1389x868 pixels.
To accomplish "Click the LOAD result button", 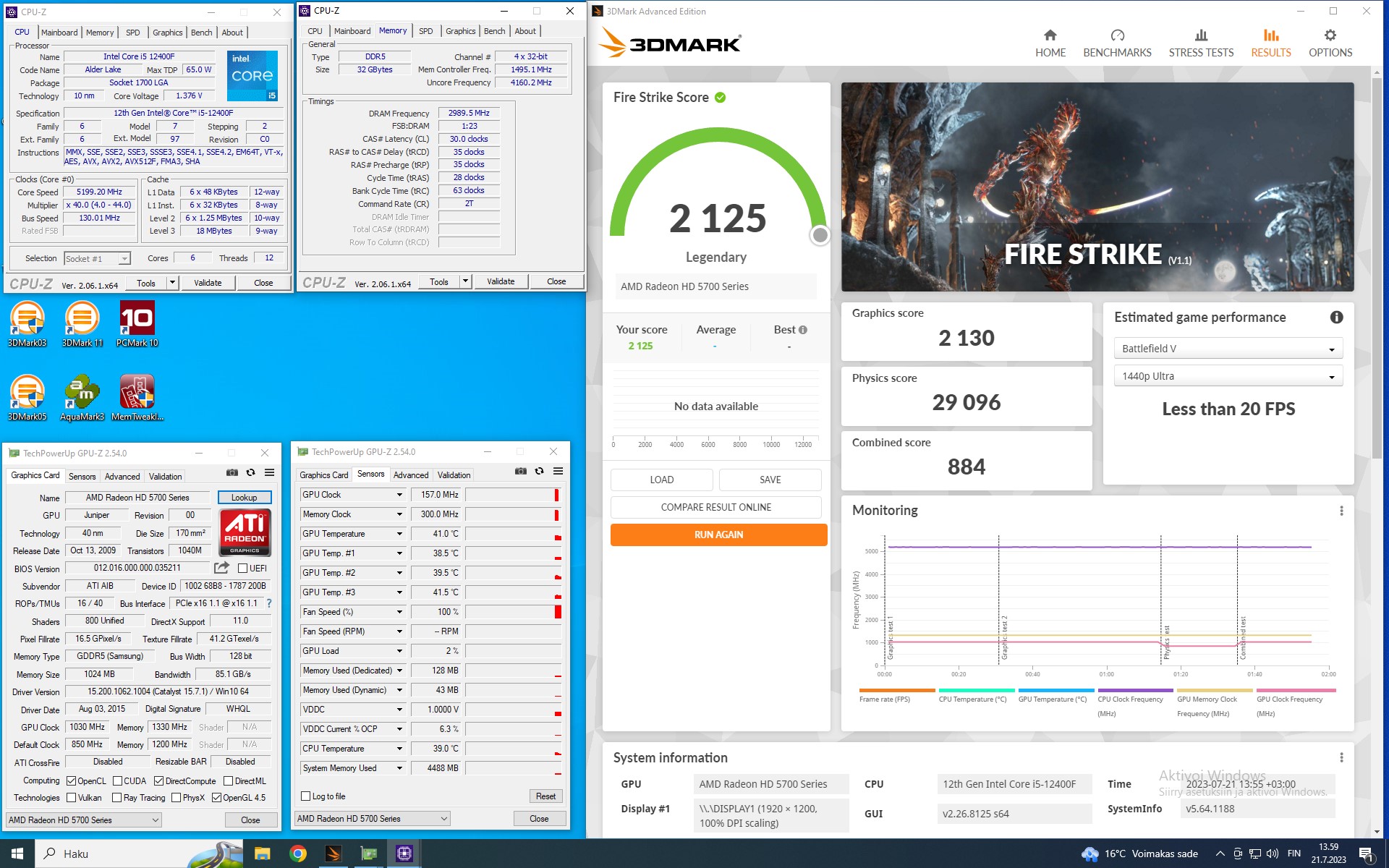I will 661,480.
